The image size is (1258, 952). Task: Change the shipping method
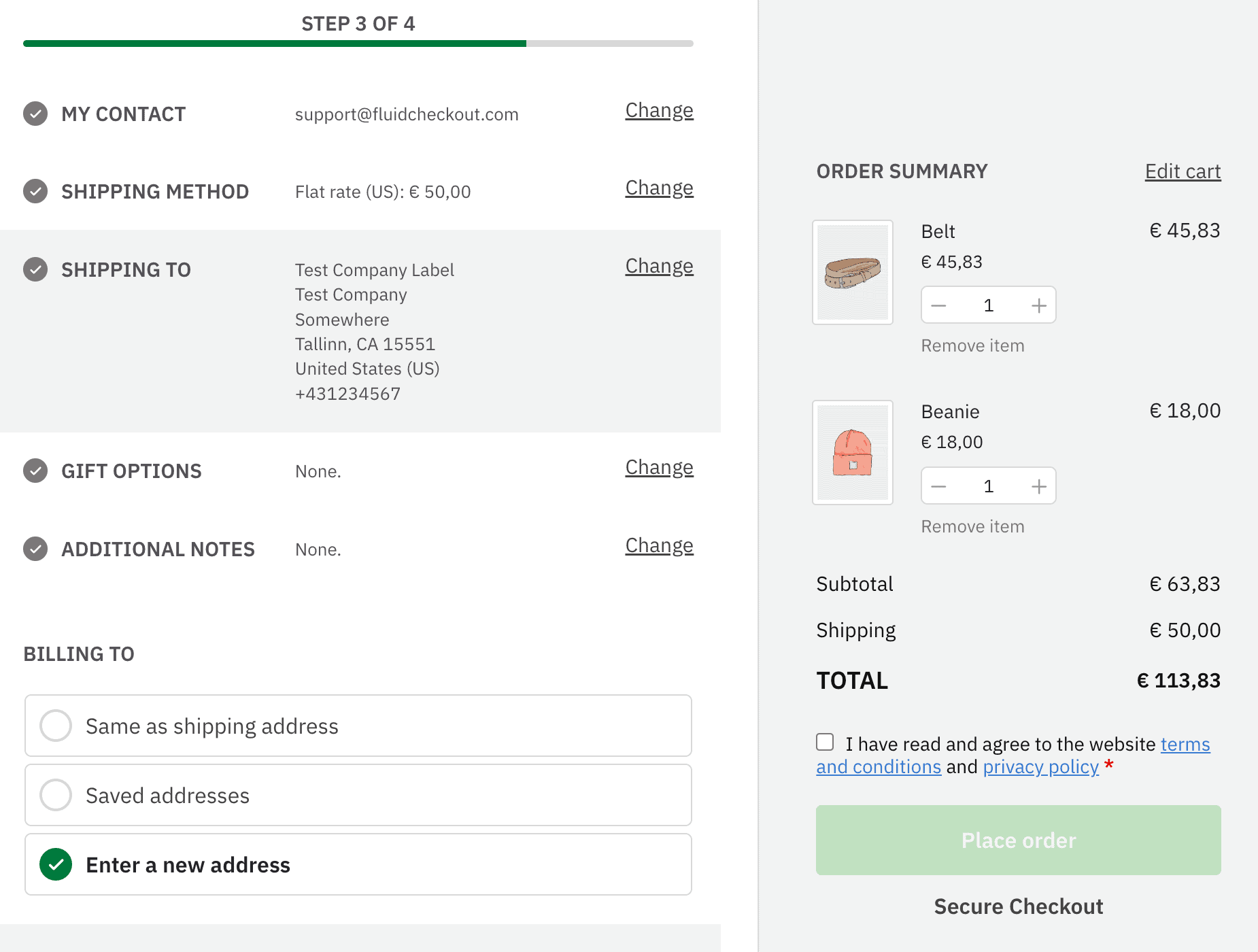[658, 188]
